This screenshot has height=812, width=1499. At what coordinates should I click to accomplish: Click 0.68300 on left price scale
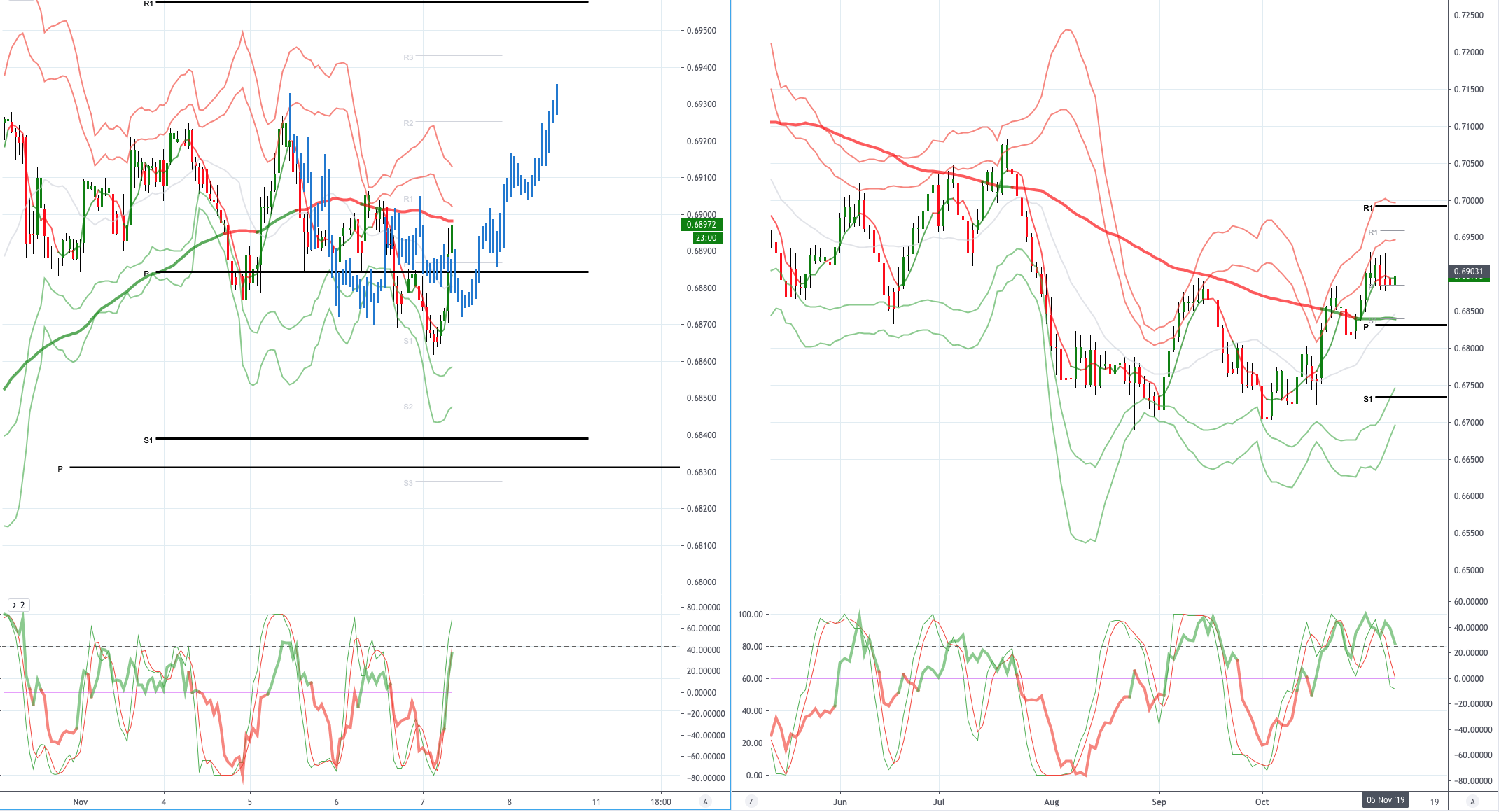[701, 472]
